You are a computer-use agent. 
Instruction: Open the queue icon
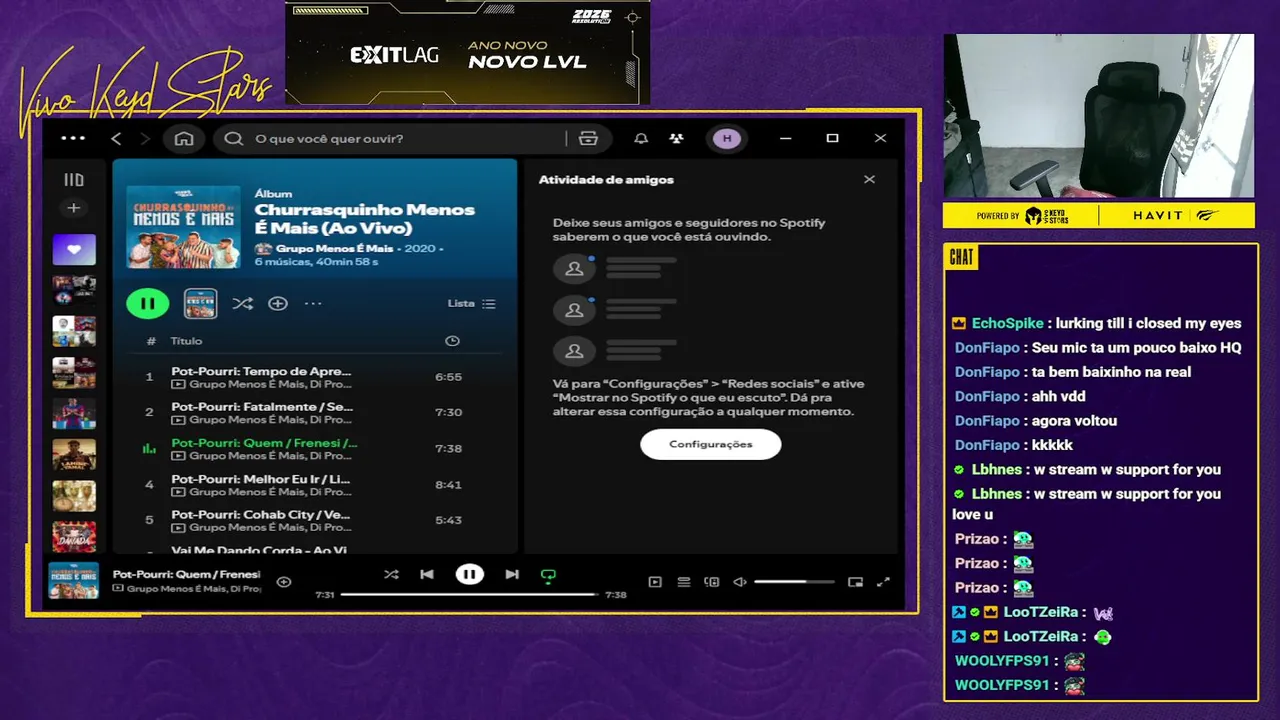point(684,582)
